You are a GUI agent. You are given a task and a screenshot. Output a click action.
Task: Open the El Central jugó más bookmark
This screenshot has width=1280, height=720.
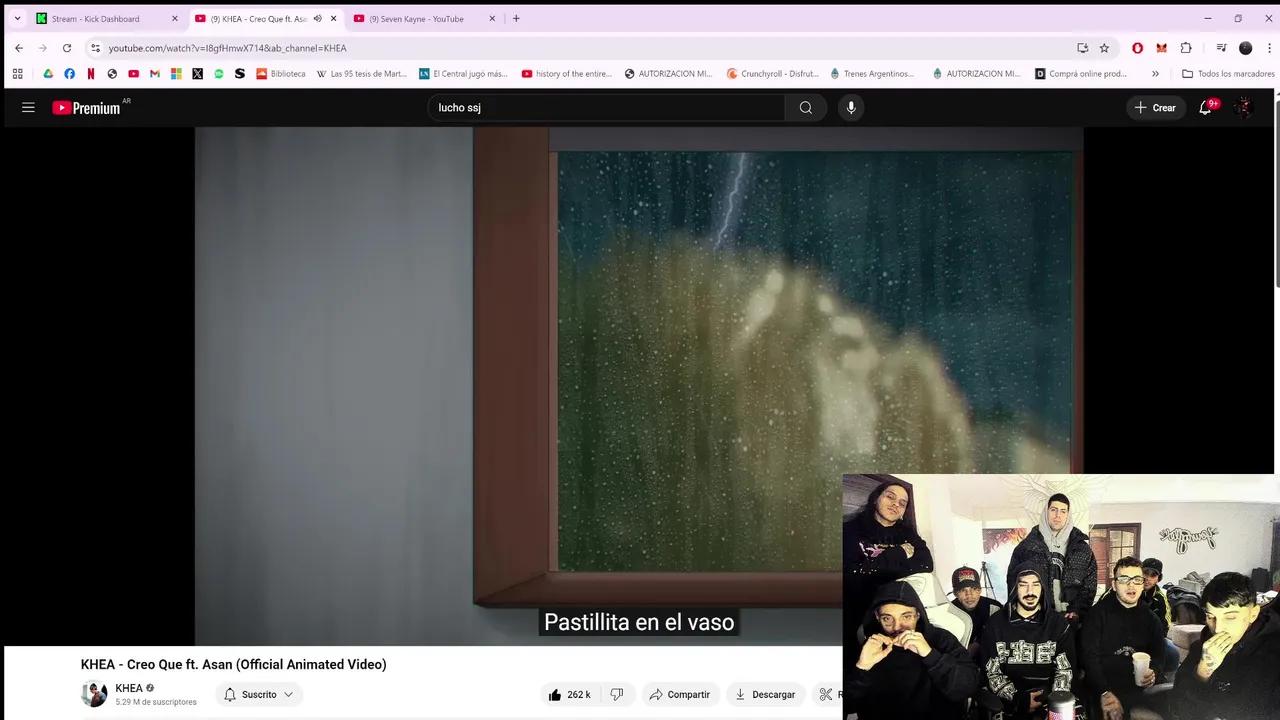coord(464,74)
